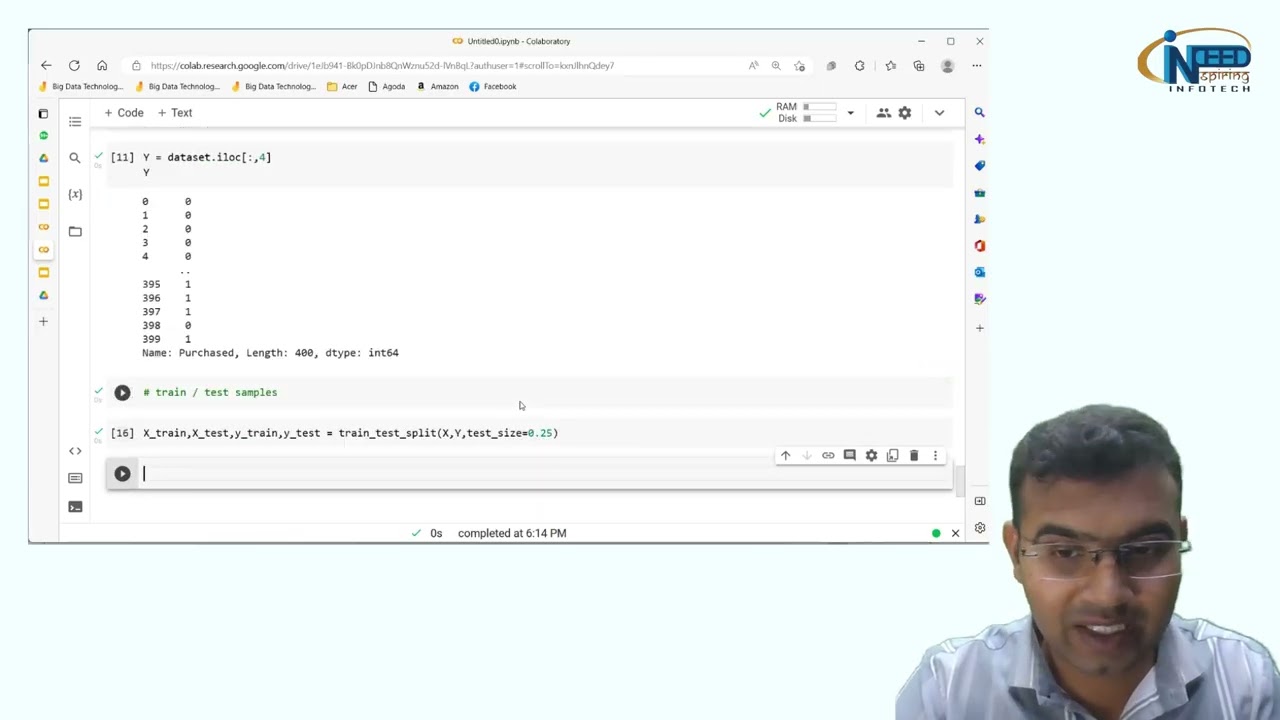Open the Edge sidebar search icon
The height and width of the screenshot is (720, 1280).
[x=979, y=112]
